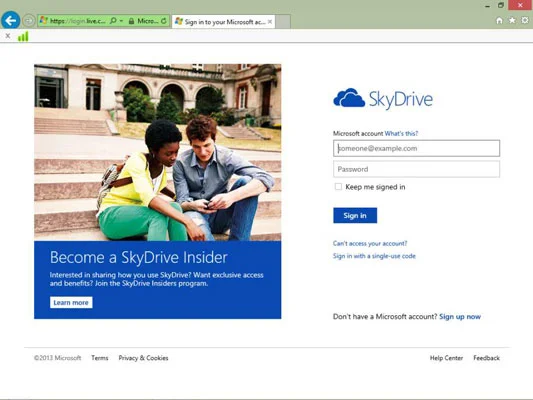
Task: Follow Can't access your account link
Action: [370, 243]
